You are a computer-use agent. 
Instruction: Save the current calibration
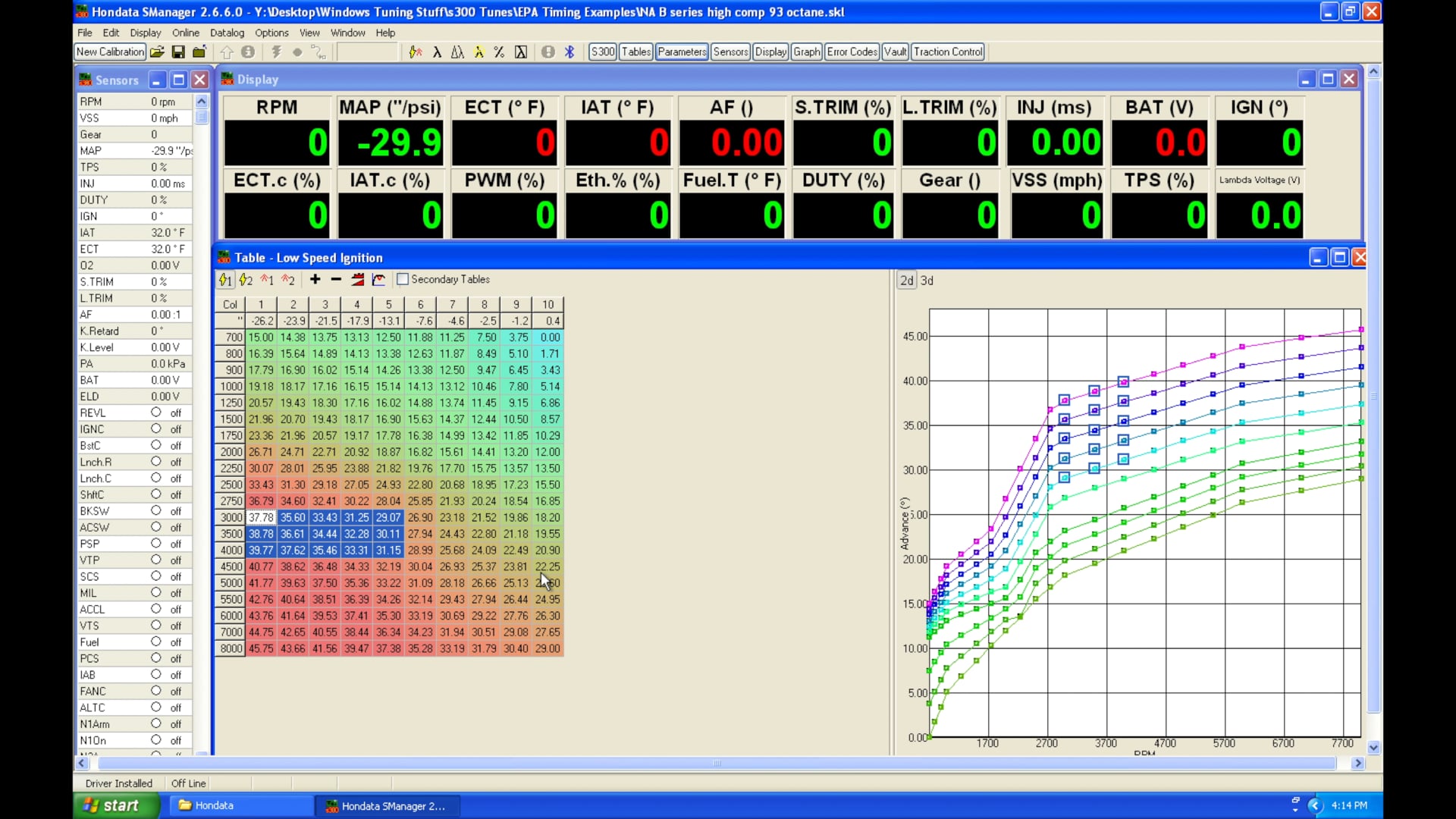coord(178,52)
